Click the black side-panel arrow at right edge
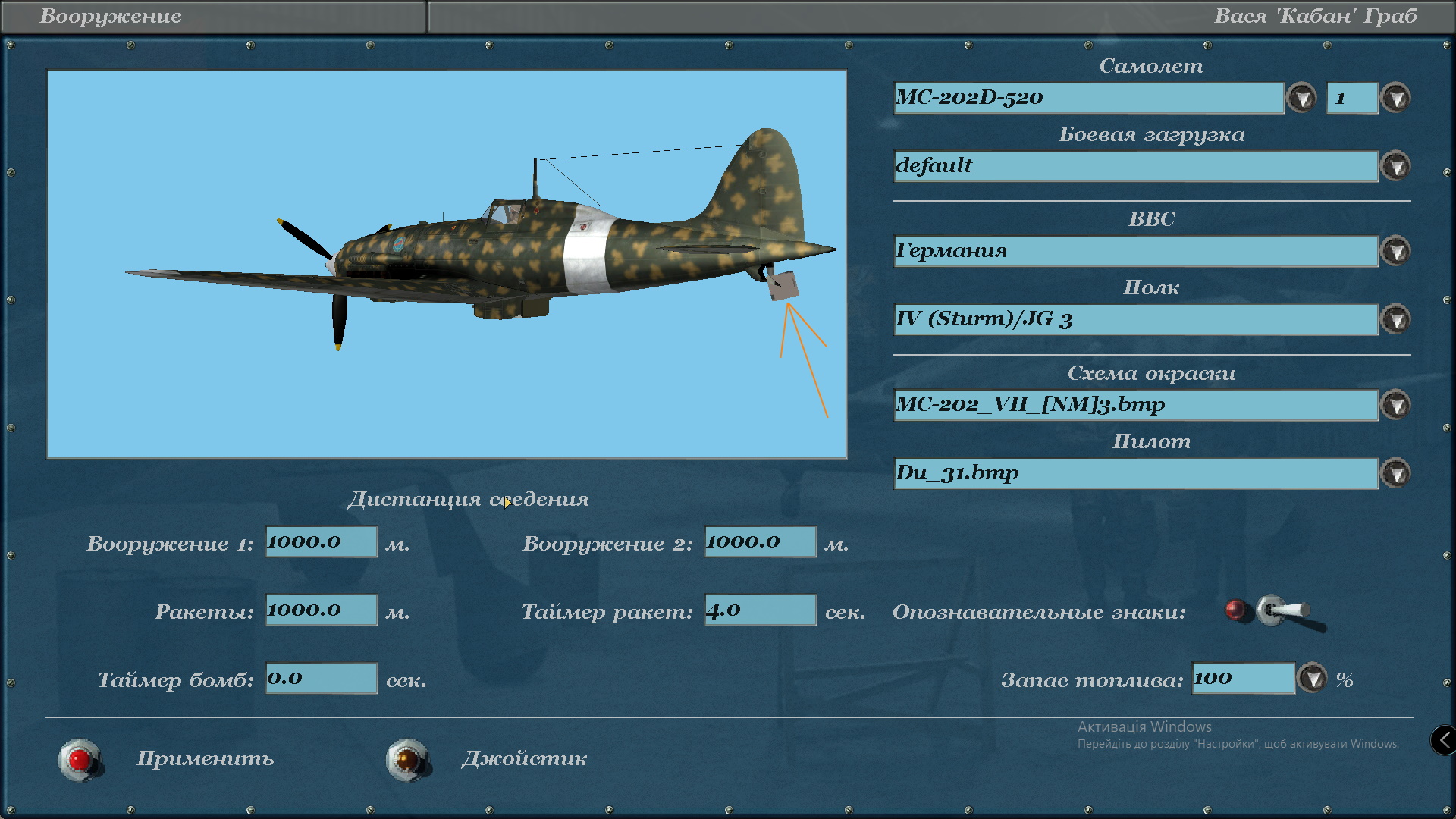1456x819 pixels. coord(1444,740)
